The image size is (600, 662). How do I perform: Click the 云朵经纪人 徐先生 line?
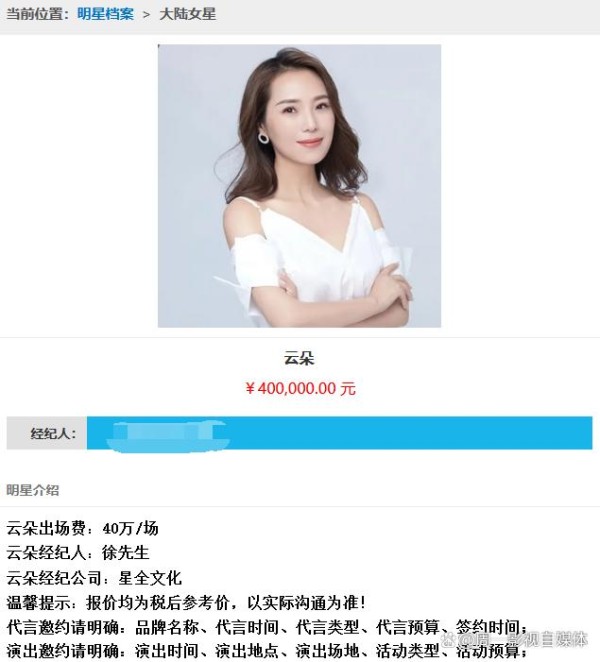pos(78,553)
